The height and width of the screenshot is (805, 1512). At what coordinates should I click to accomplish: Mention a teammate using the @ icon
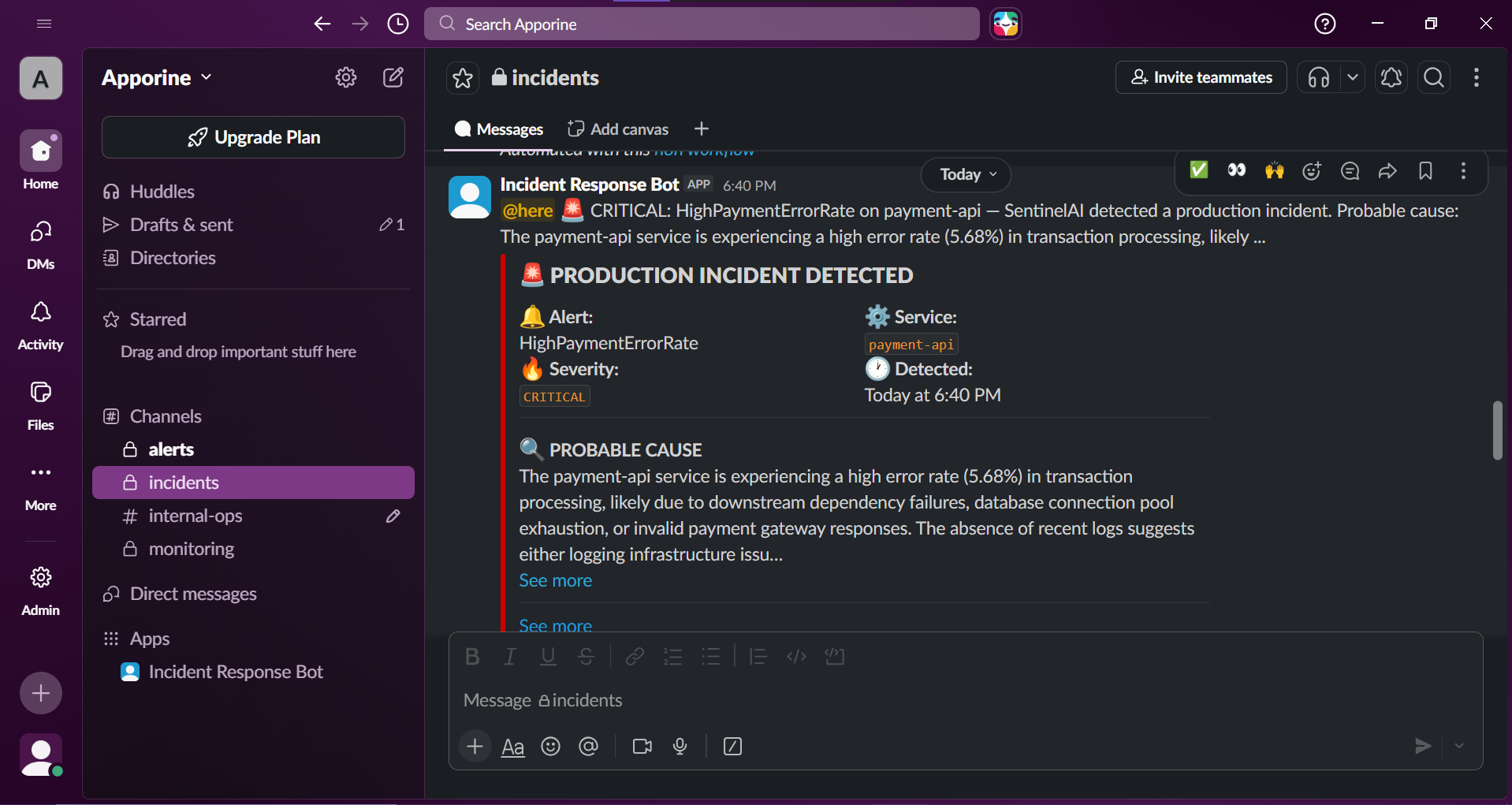click(589, 747)
